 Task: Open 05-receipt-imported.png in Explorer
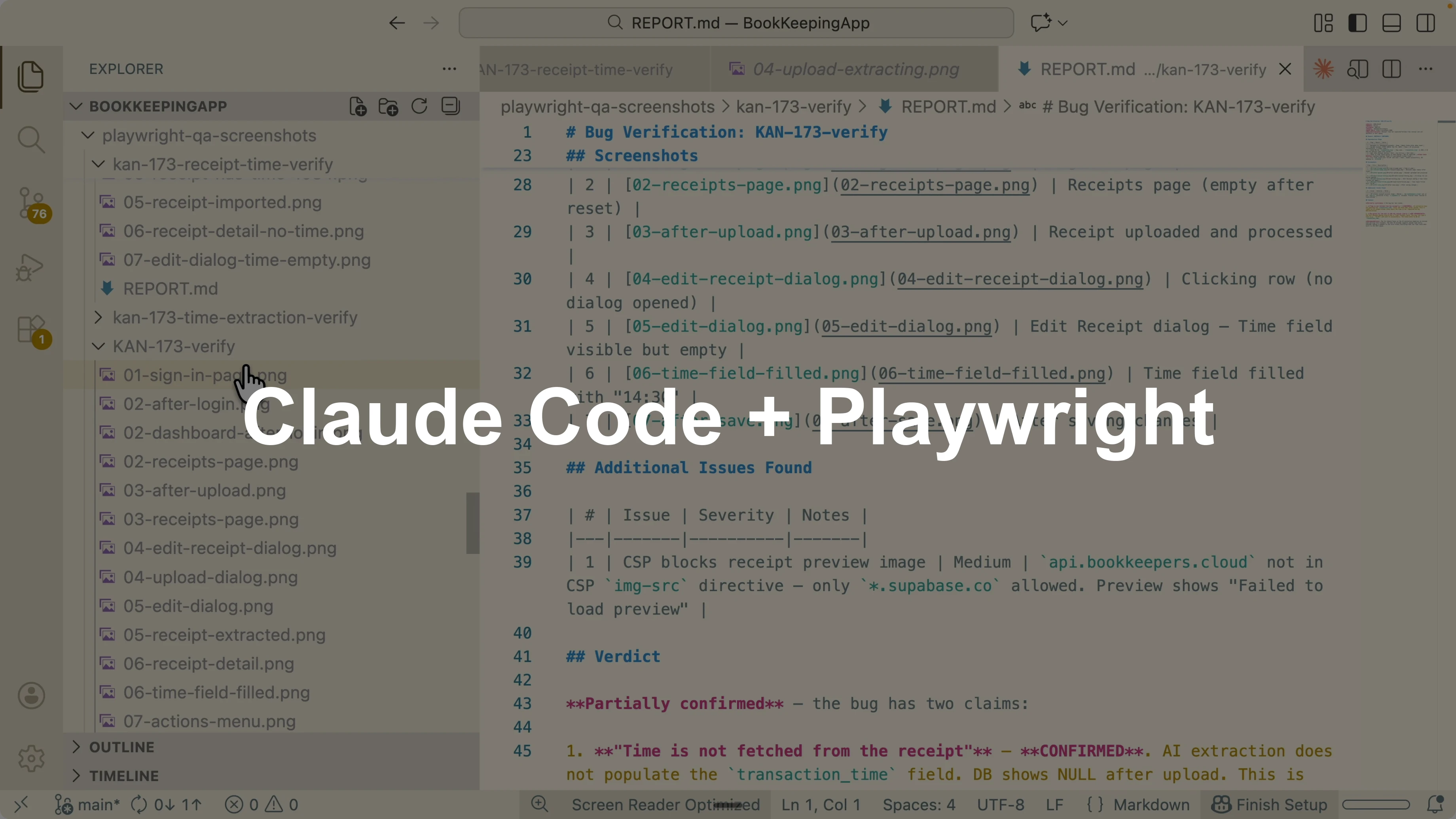pyautogui.click(x=222, y=202)
